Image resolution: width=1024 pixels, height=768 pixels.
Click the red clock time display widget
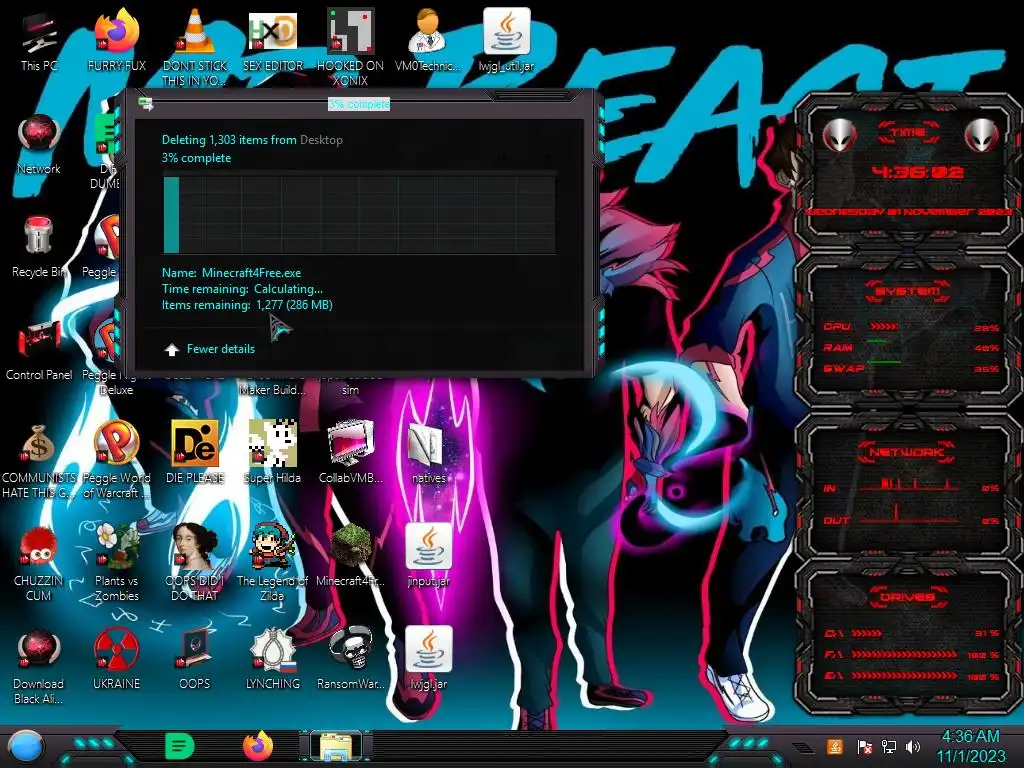coord(918,172)
